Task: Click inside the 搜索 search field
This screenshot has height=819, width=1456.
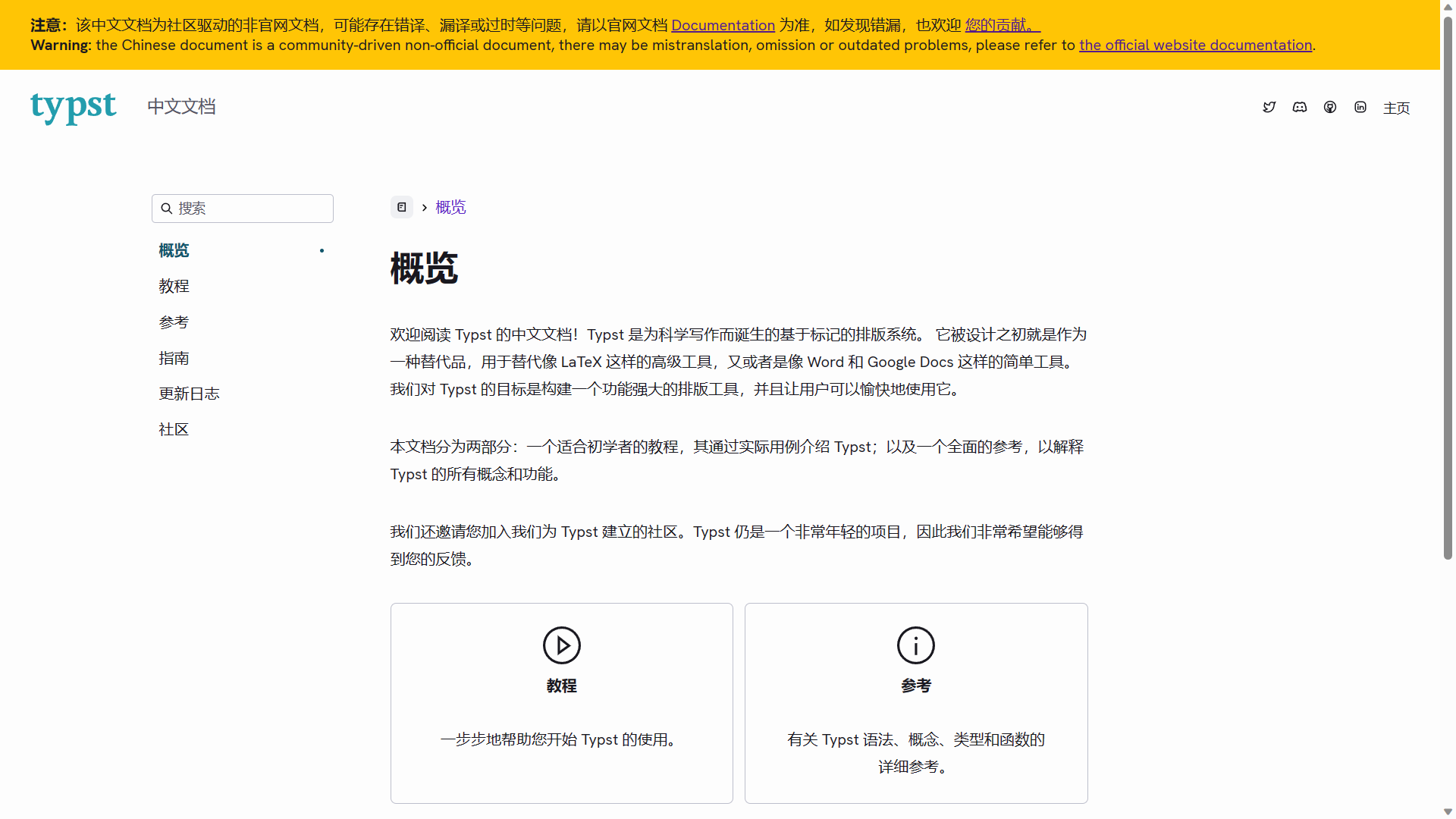Action: [243, 208]
